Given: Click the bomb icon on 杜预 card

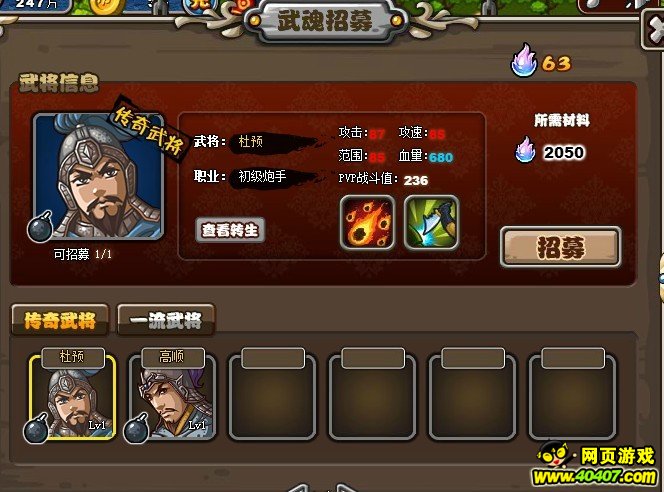Looking at the screenshot, I should (36, 428).
